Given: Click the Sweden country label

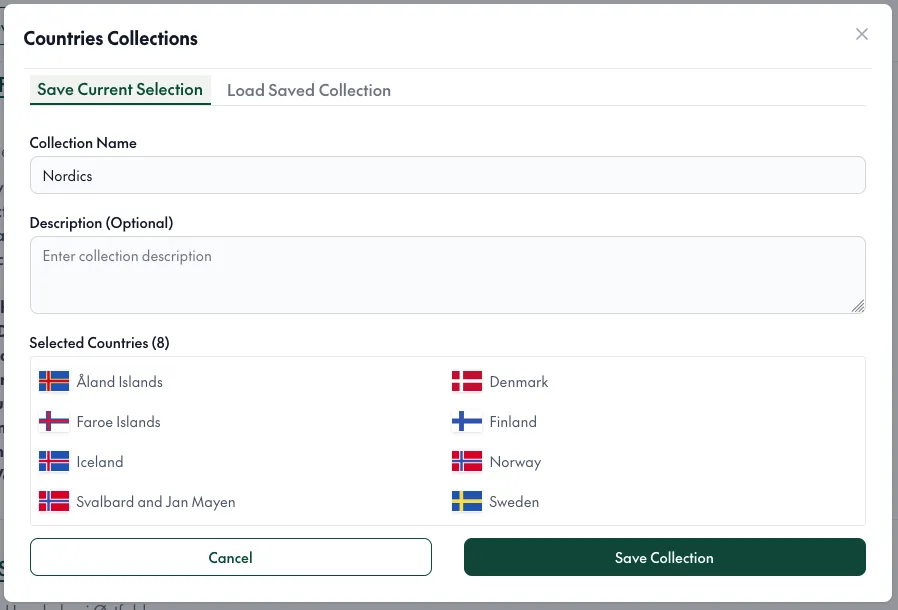Looking at the screenshot, I should tap(514, 502).
